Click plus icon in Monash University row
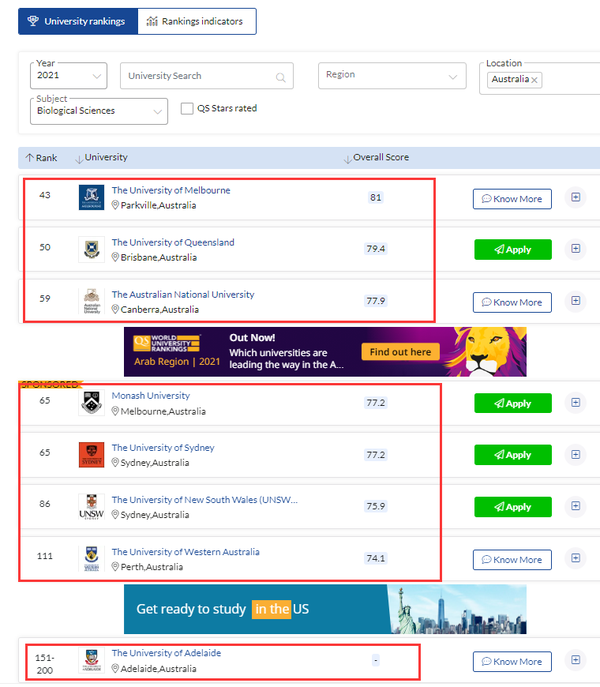 point(575,402)
